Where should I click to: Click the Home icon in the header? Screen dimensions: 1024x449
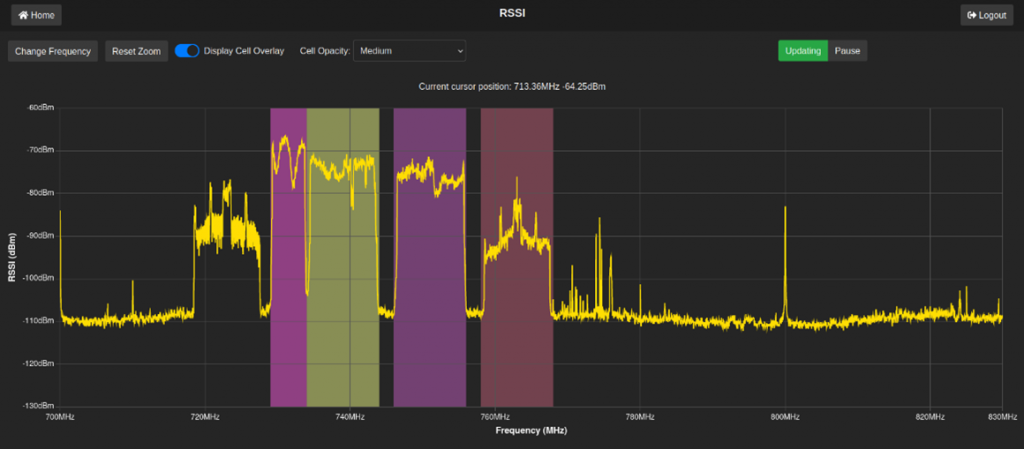(x=23, y=15)
